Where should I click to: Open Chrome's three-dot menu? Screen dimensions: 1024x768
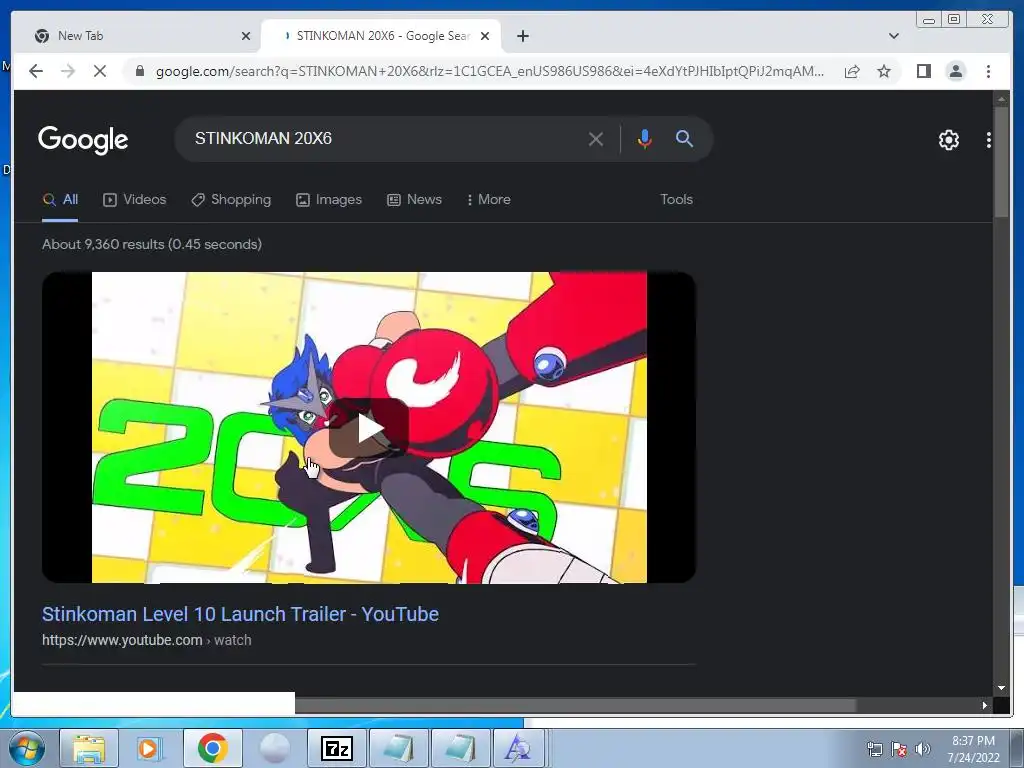pyautogui.click(x=988, y=71)
